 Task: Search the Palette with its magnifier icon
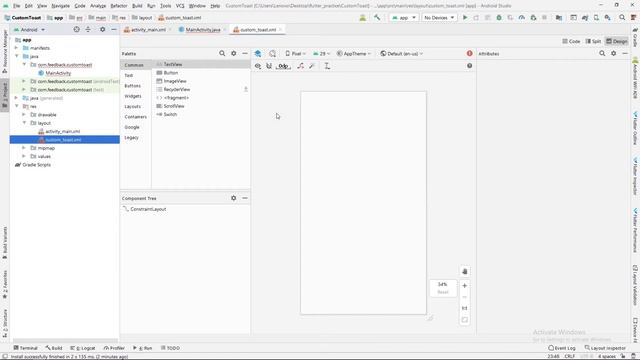pos(222,53)
